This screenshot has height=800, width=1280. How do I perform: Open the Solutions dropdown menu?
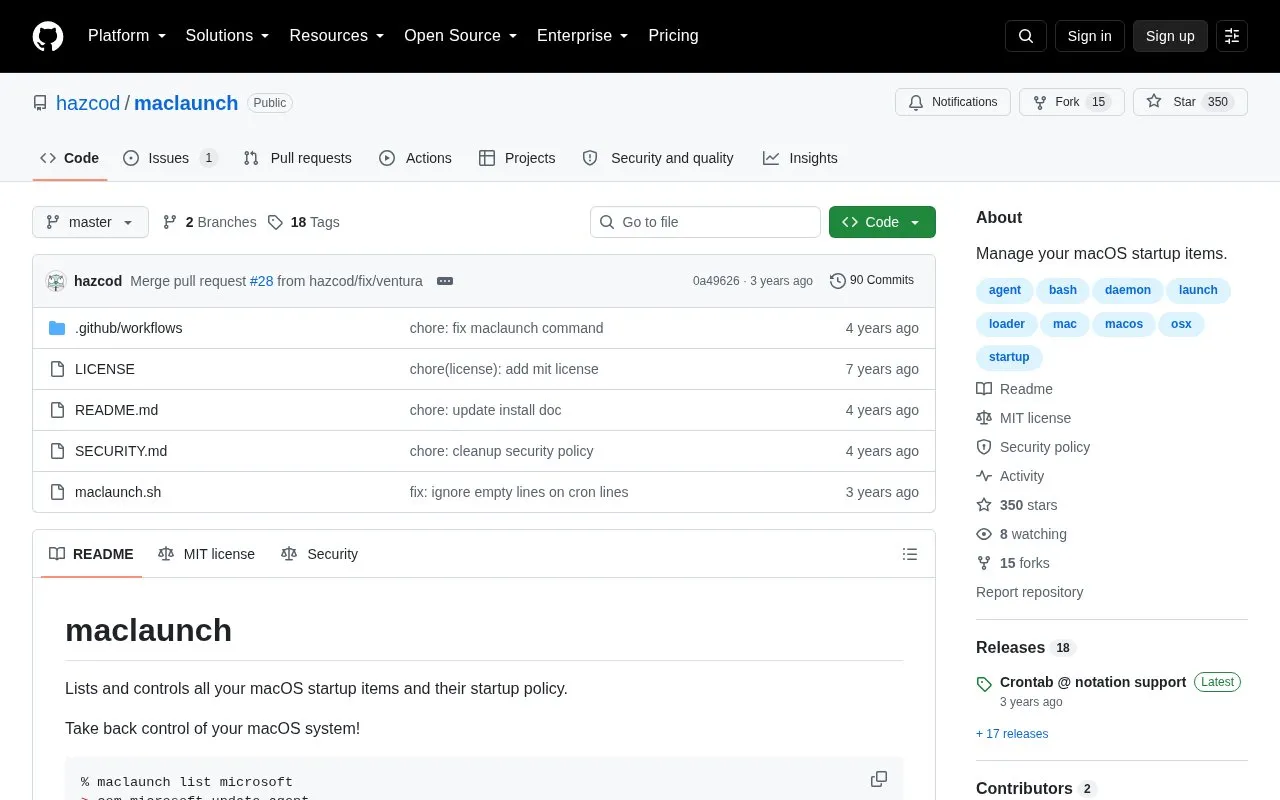pyautogui.click(x=228, y=36)
